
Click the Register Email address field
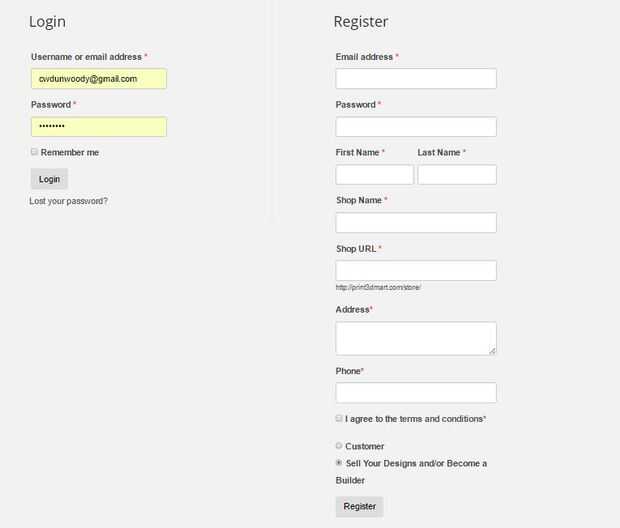point(416,78)
